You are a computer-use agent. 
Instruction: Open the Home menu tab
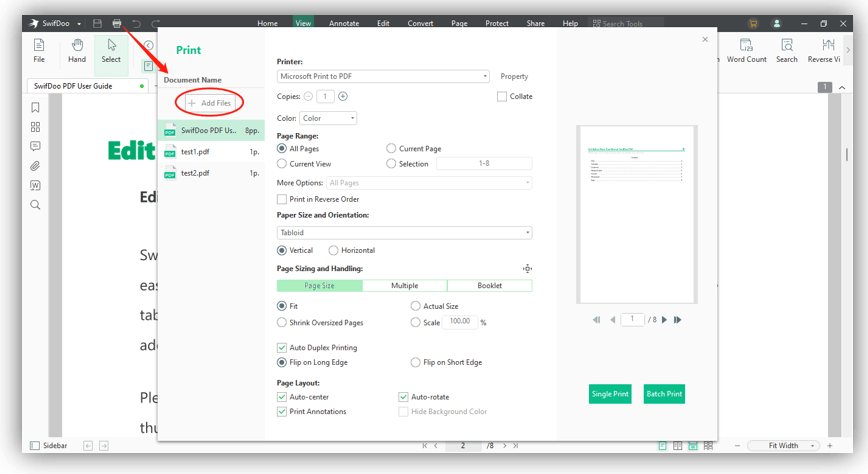pyautogui.click(x=267, y=23)
